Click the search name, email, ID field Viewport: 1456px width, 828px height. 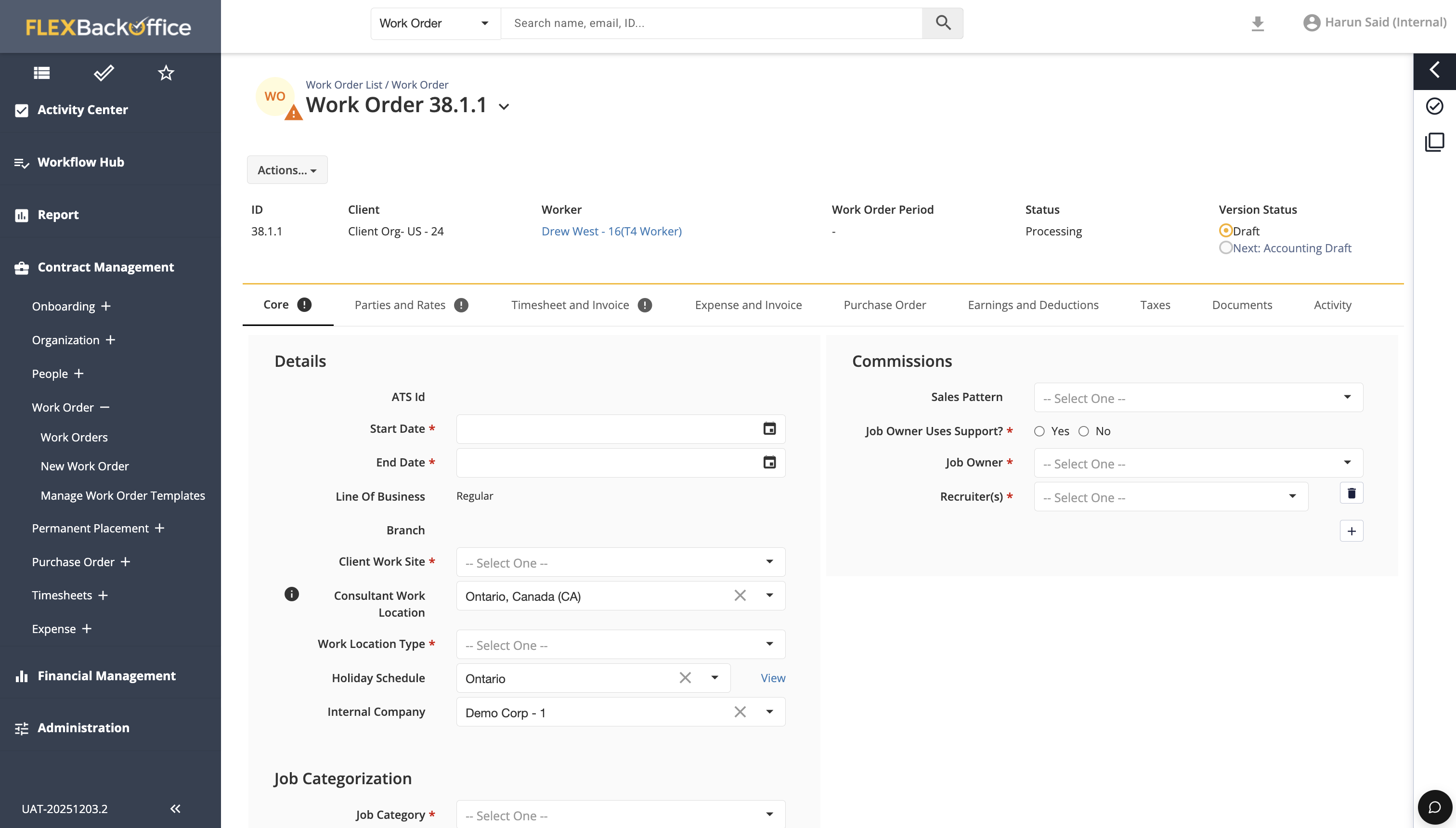point(711,23)
